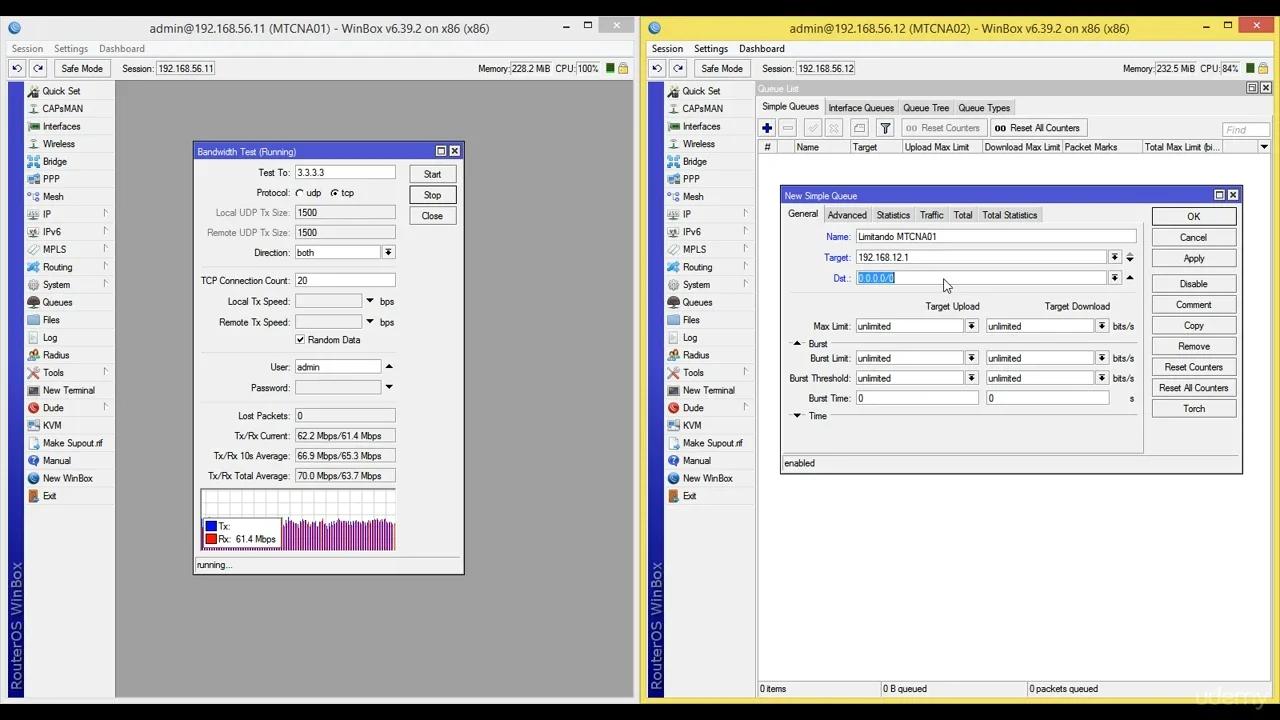
Task: Click the queue Name input field
Action: click(x=995, y=237)
